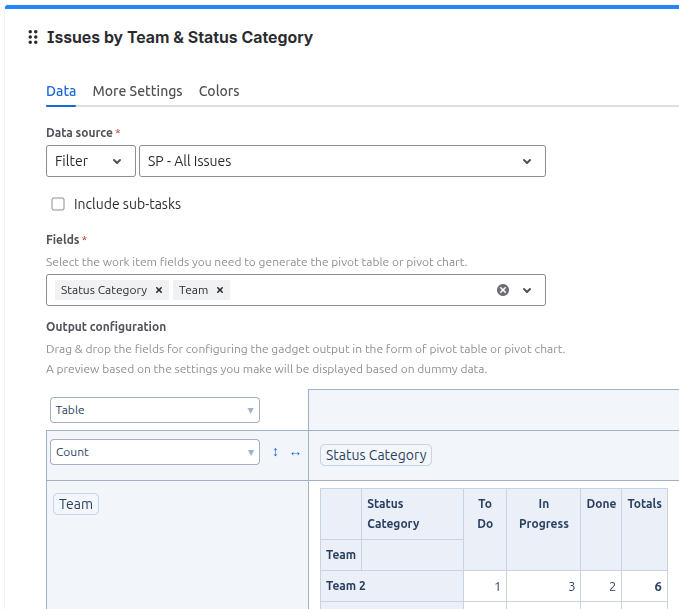Image resolution: width=679 pixels, height=609 pixels.
Task: Click Team 2 In Progress value 3
Action: [543, 586]
